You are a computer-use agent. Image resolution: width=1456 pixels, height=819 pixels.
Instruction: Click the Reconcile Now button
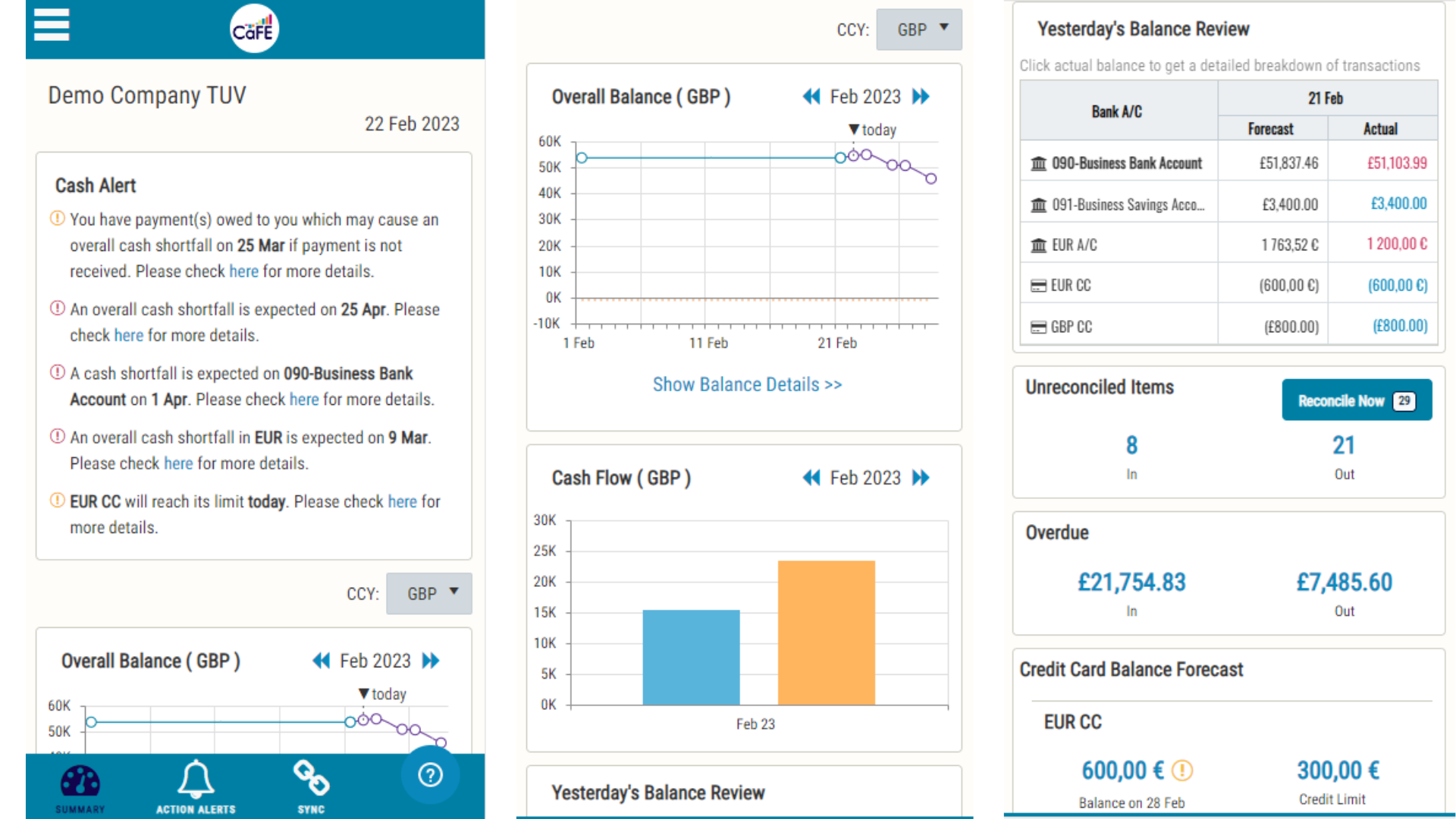pyautogui.click(x=1357, y=400)
